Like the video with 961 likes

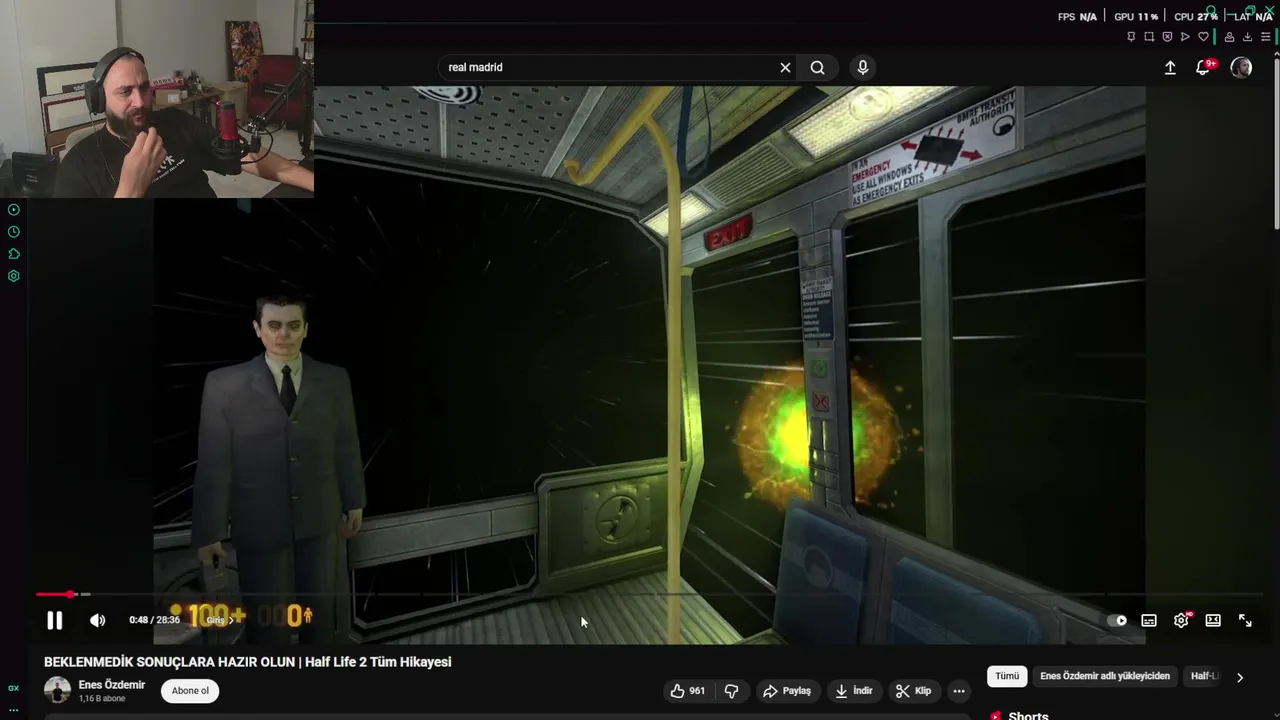click(687, 691)
